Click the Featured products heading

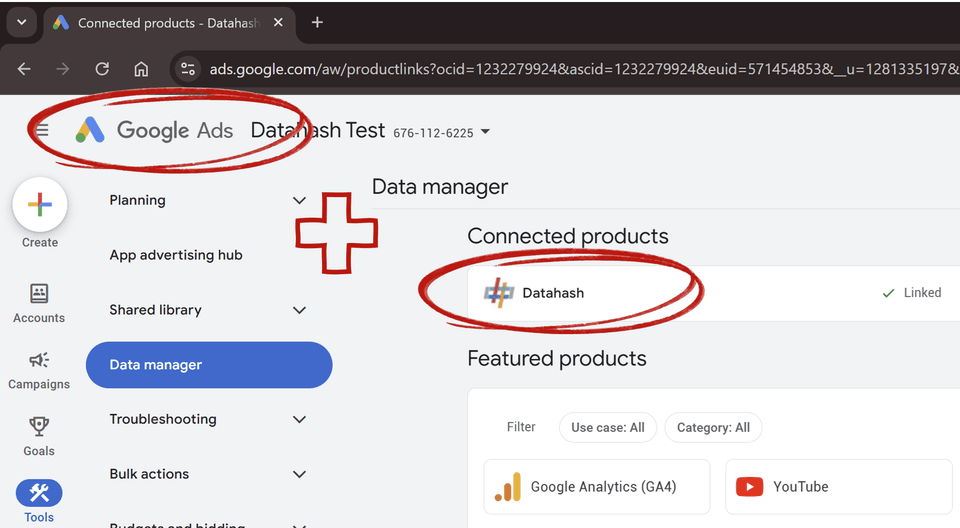pos(557,358)
